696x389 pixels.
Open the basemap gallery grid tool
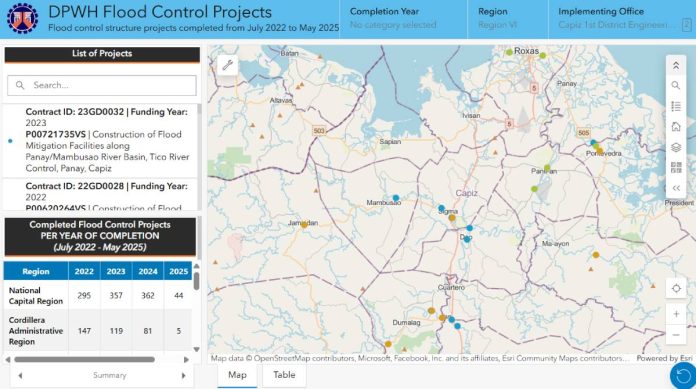676,167
